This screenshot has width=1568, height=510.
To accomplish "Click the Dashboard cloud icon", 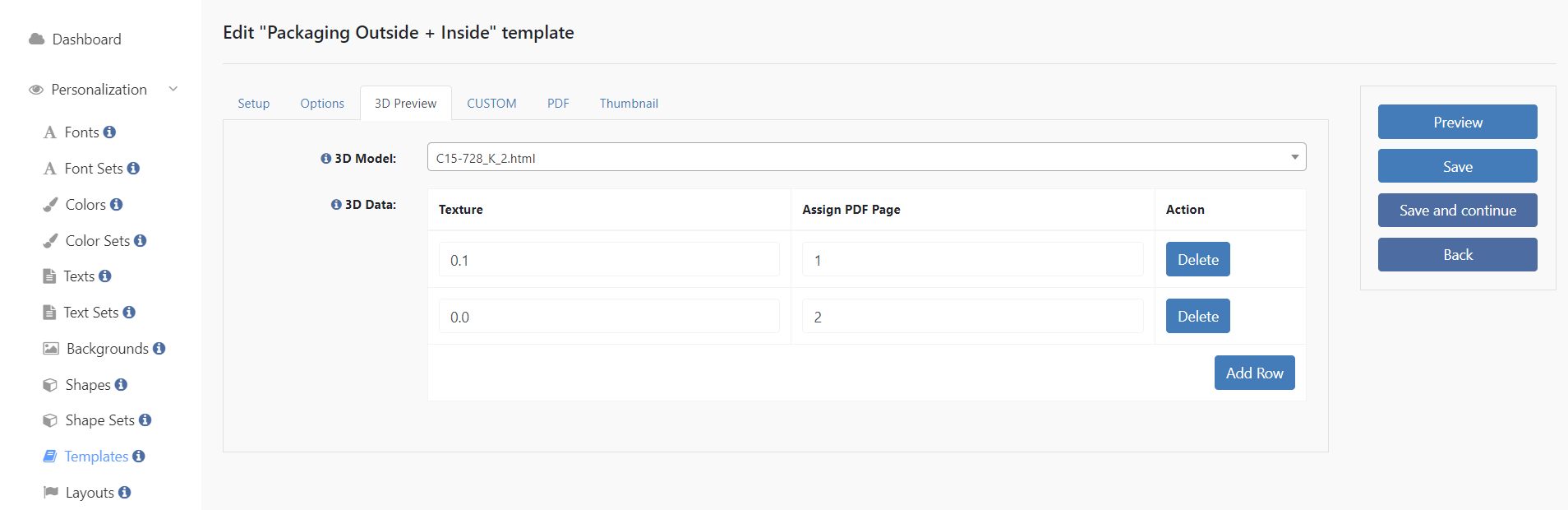I will 36,39.
